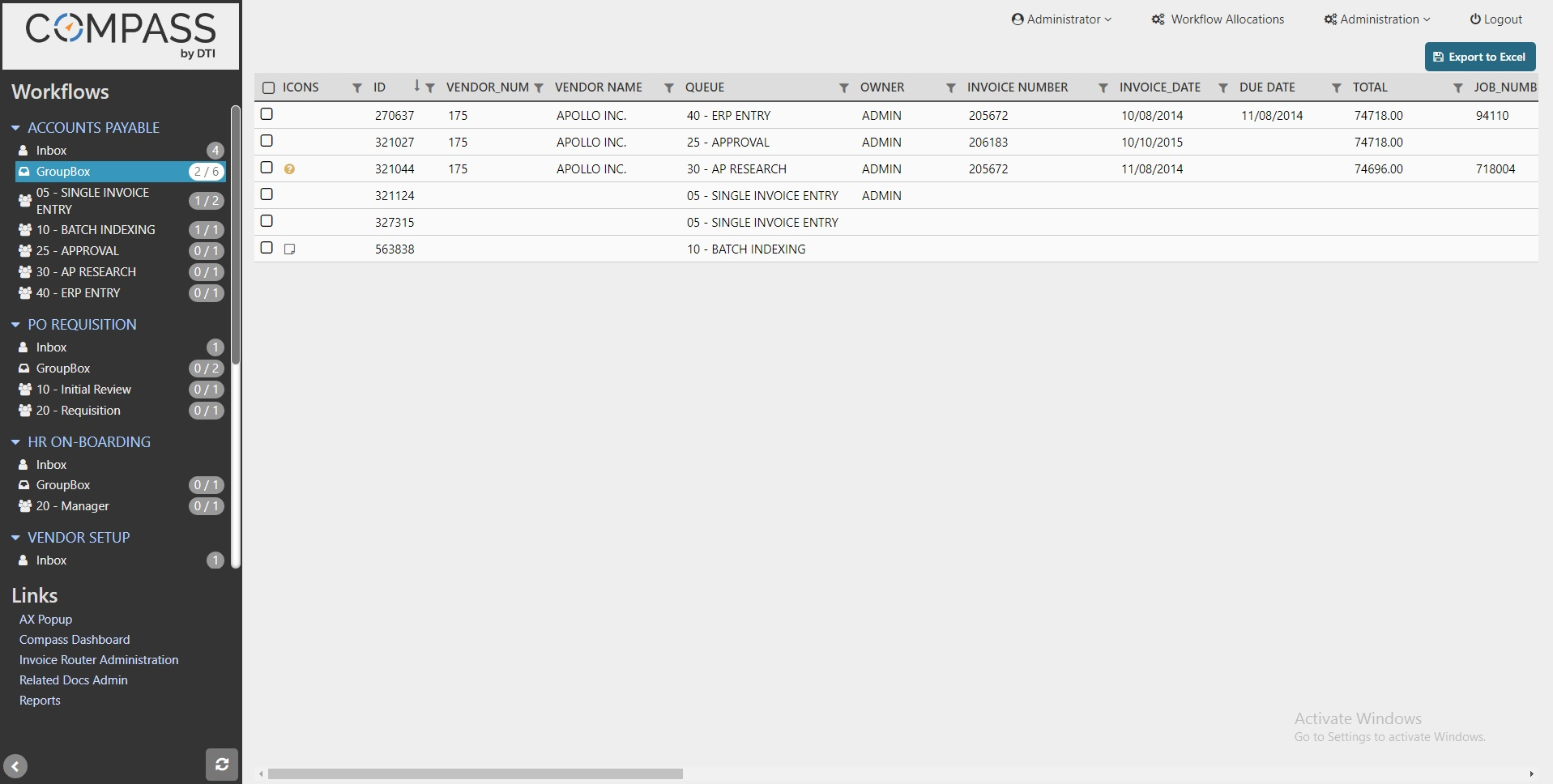
Task: Click the group icon beside 25 - APPROVAL
Action: click(25, 251)
